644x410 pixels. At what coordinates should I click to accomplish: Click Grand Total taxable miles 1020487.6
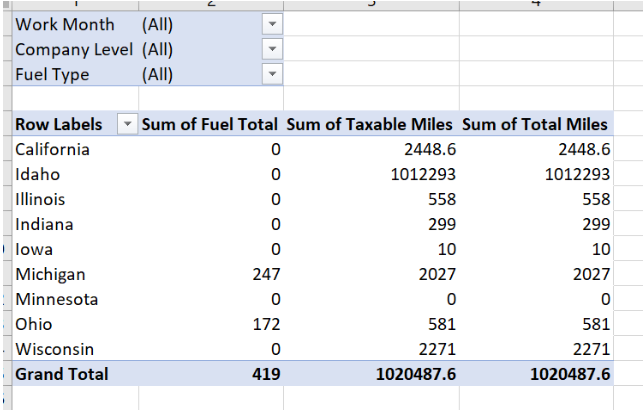point(416,374)
